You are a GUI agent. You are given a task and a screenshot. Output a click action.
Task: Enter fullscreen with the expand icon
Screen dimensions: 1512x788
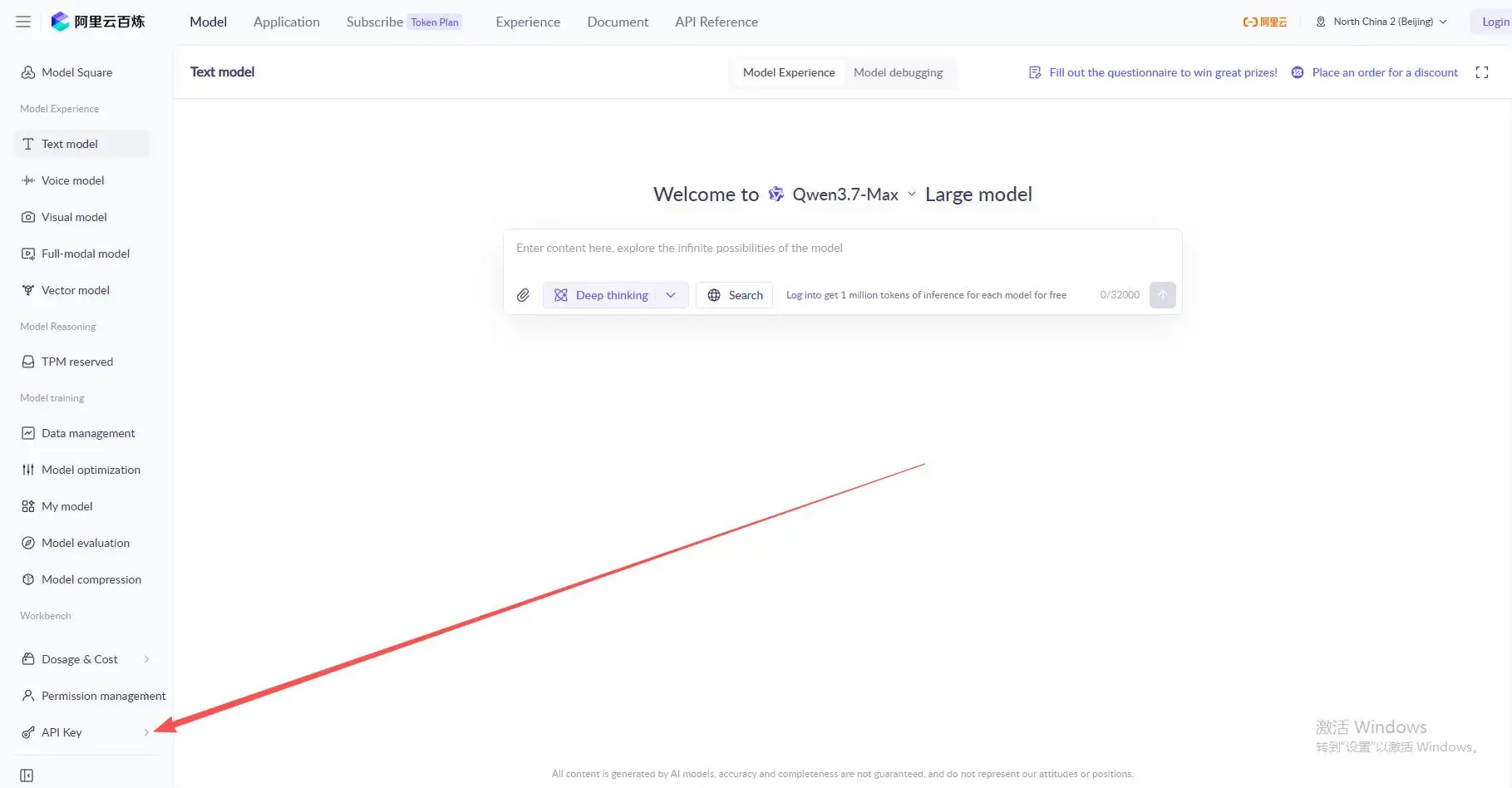pyautogui.click(x=1482, y=72)
